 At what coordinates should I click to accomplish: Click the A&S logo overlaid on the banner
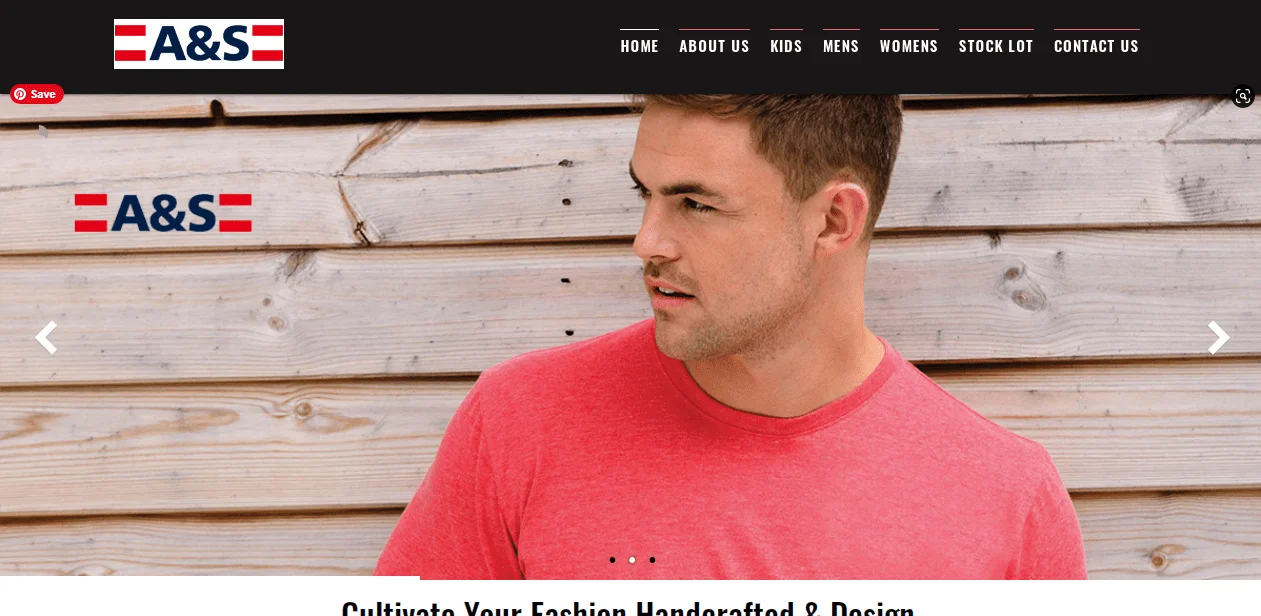(x=163, y=213)
